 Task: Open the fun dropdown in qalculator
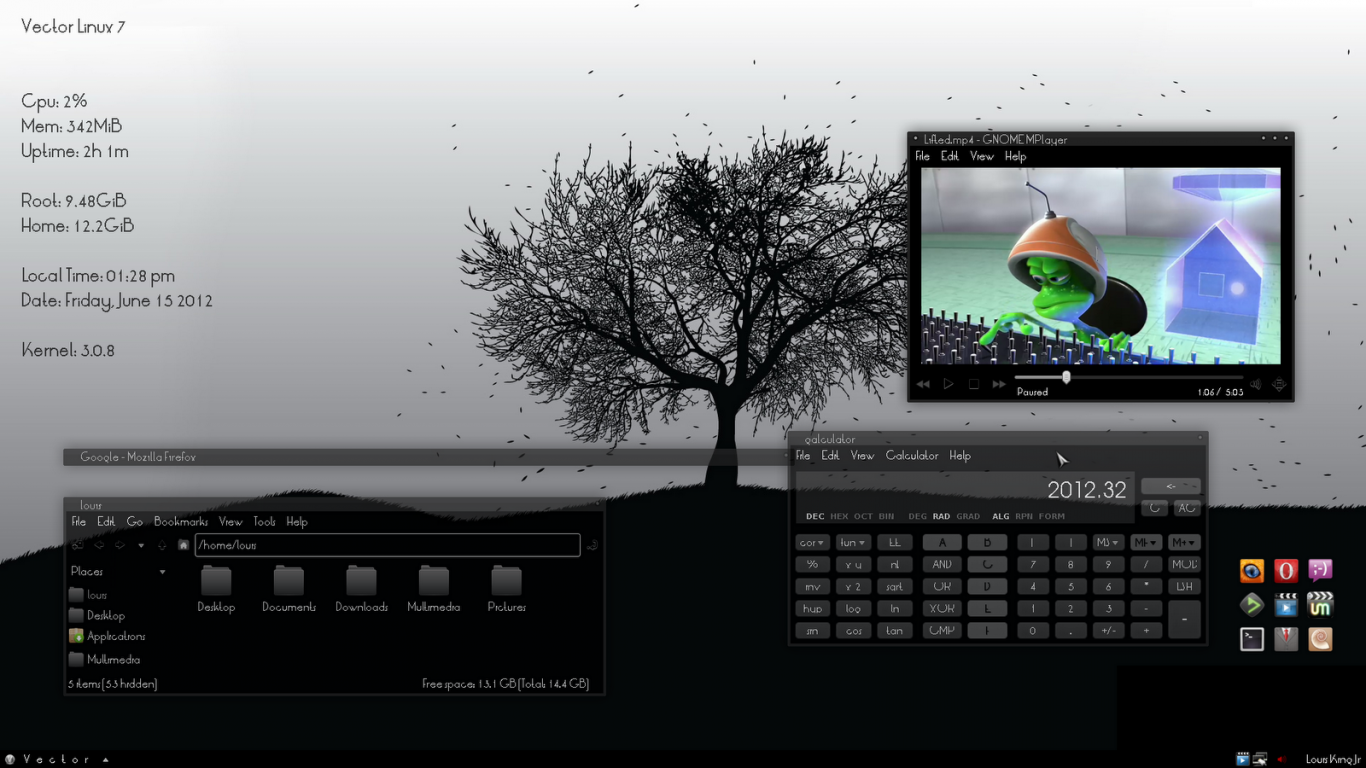853,541
